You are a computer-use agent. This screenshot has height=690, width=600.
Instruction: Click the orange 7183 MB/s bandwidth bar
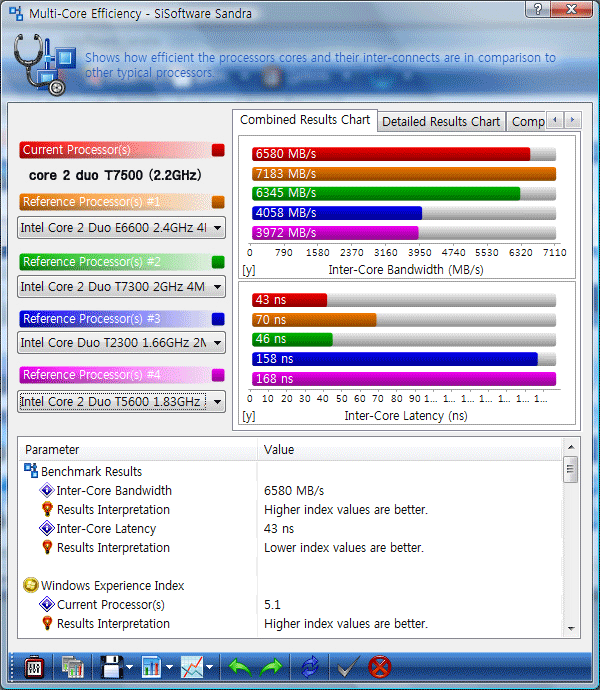point(404,174)
